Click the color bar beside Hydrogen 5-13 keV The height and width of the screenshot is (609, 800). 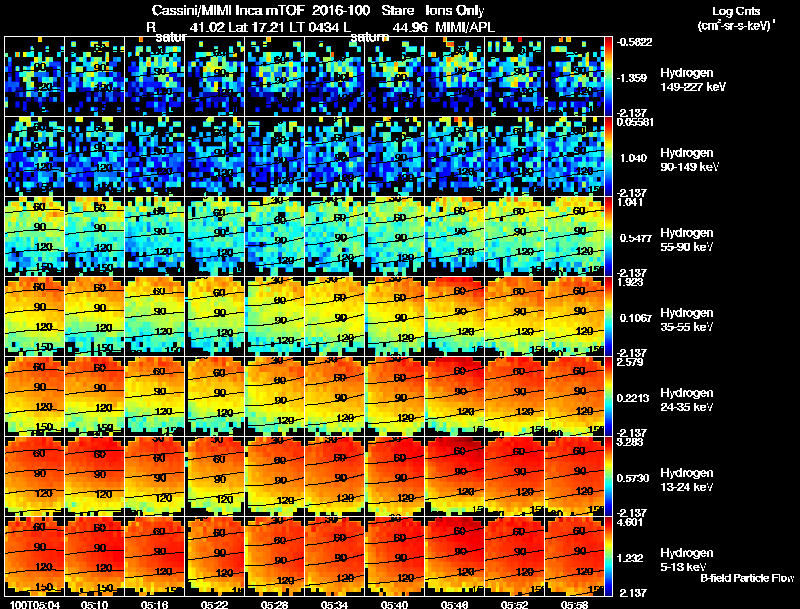[609, 556]
